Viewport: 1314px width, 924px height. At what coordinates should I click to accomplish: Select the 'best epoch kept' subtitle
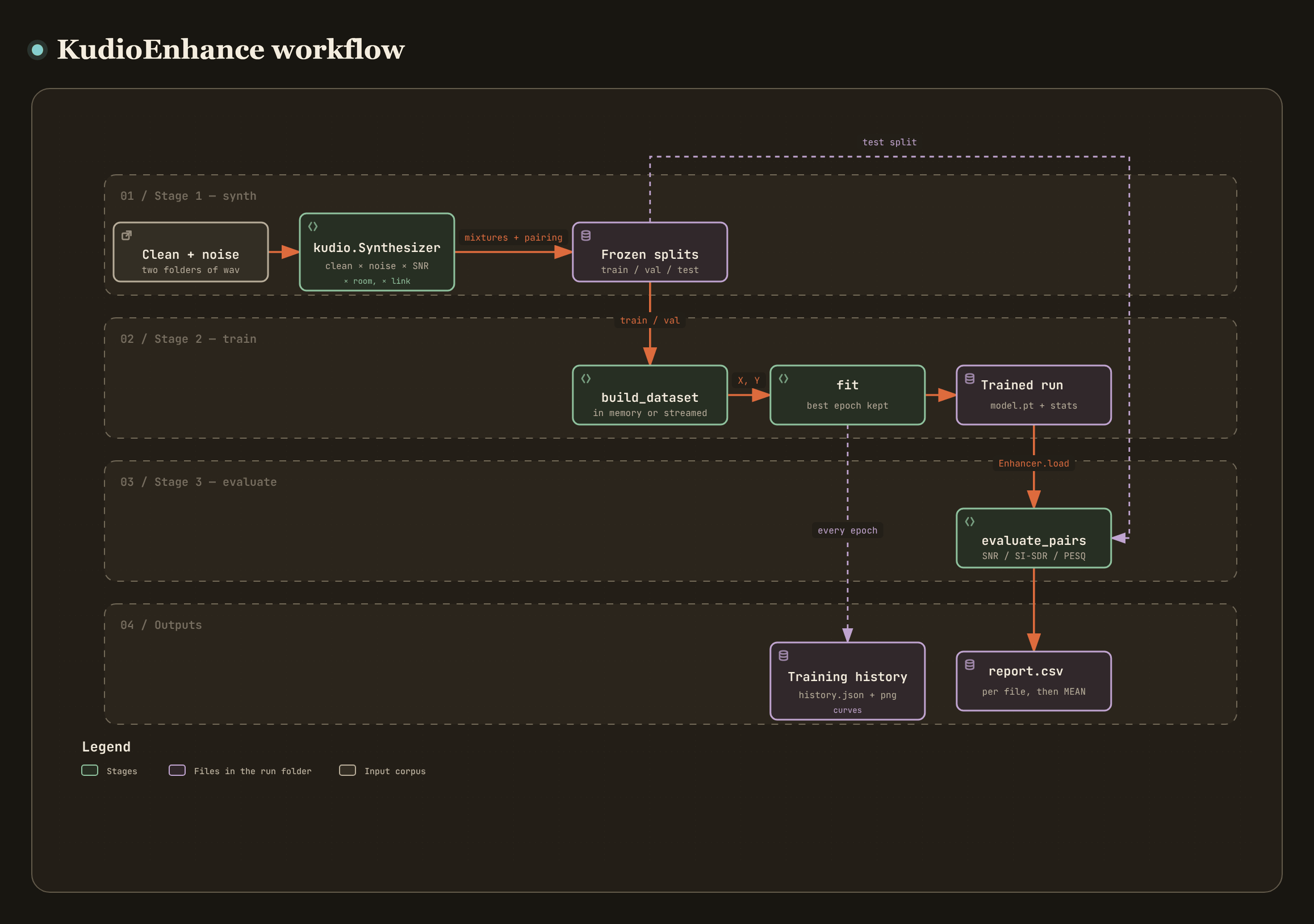tap(847, 406)
